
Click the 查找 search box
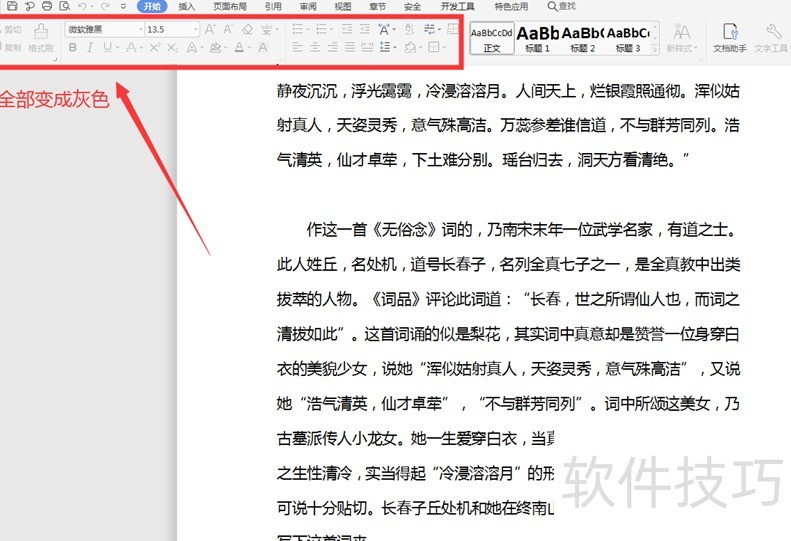pyautogui.click(x=561, y=7)
